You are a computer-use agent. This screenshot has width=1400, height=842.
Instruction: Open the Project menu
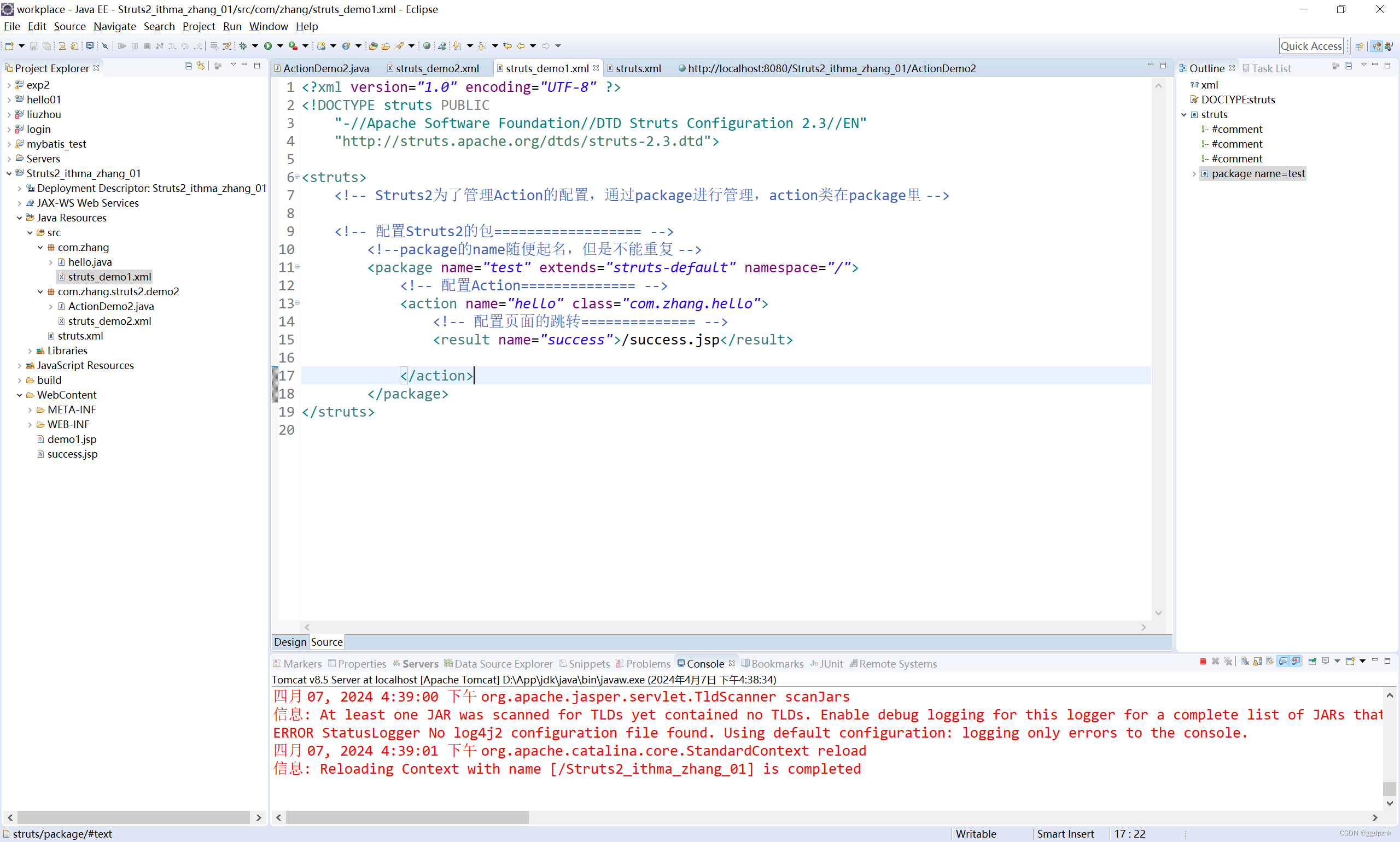coord(199,26)
